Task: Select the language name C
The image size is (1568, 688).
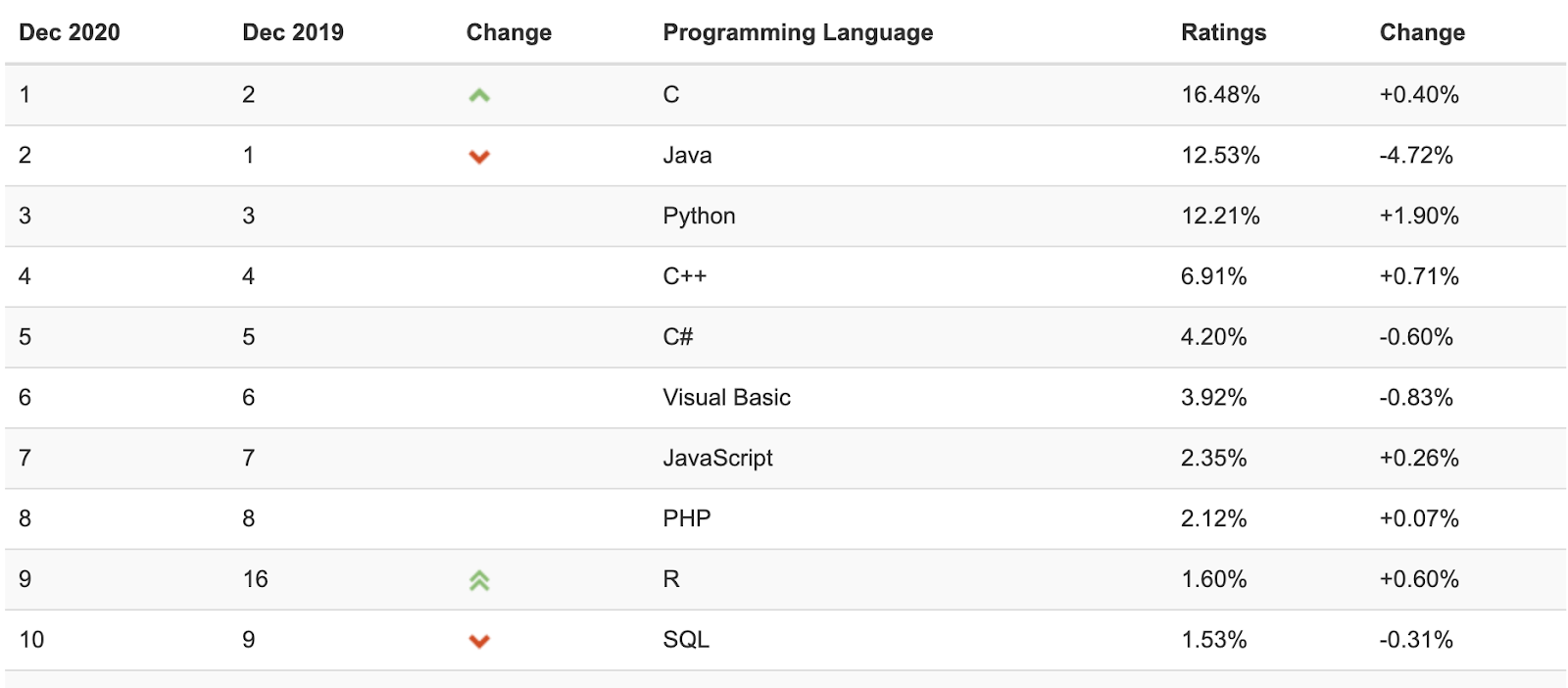Action: 671,94
